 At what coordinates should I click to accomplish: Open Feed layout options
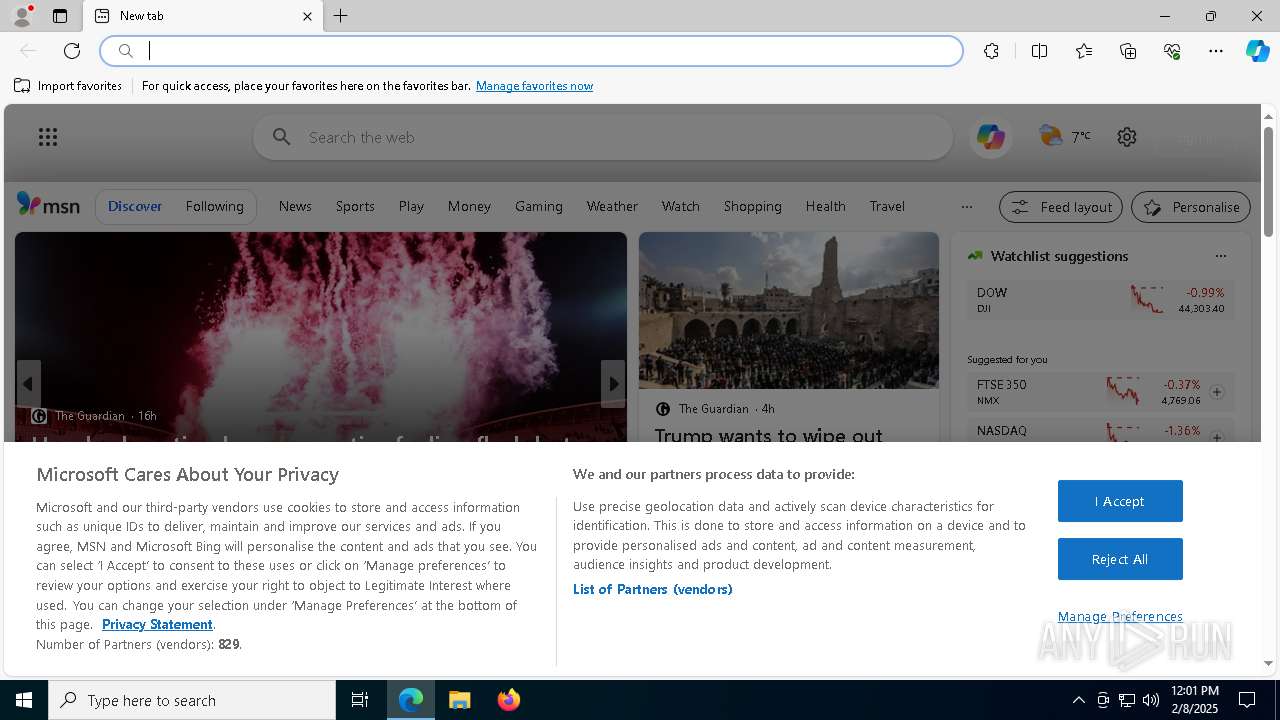pyautogui.click(x=1061, y=207)
